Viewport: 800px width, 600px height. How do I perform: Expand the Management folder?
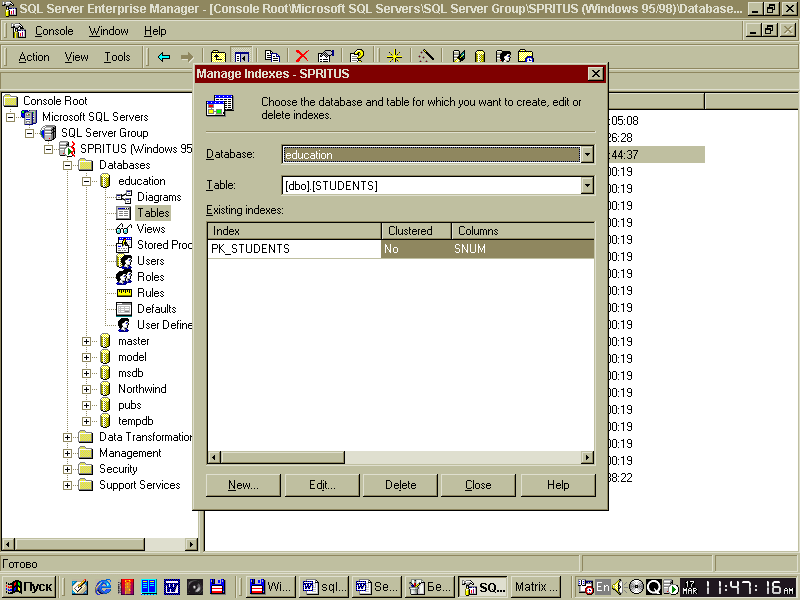67,453
